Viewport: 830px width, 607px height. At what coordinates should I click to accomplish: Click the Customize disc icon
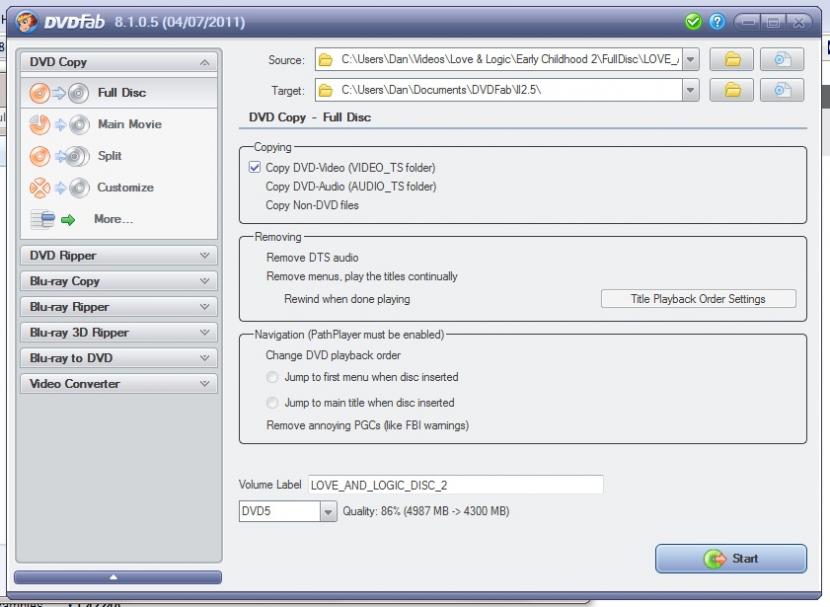(59, 188)
